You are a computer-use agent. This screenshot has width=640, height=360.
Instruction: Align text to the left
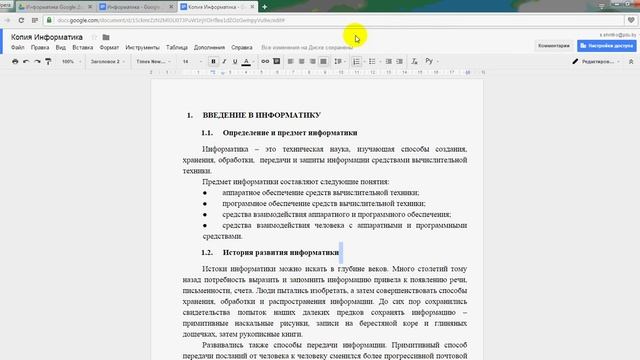(x=291, y=62)
